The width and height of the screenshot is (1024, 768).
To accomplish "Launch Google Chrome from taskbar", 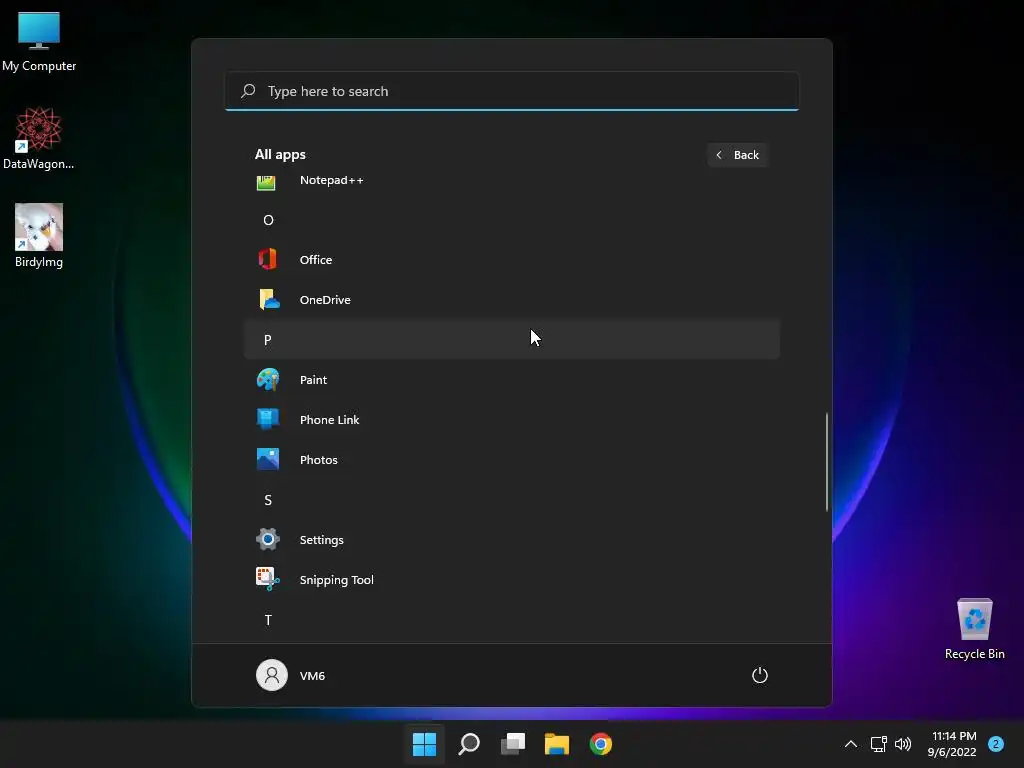I will [601, 744].
